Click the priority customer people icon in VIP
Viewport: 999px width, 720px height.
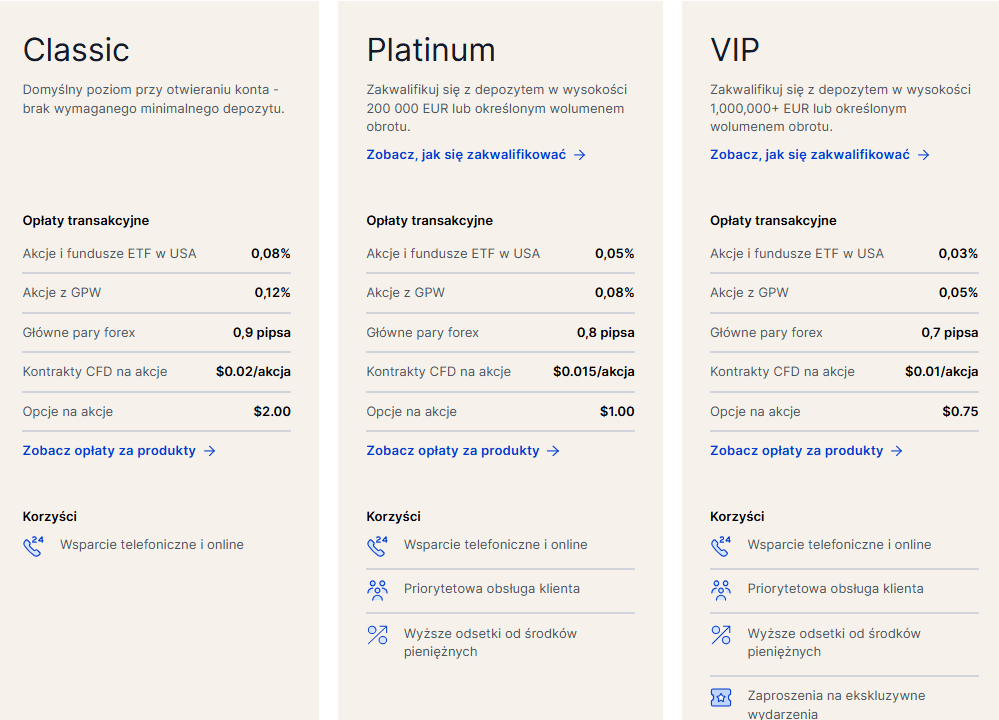click(721, 590)
